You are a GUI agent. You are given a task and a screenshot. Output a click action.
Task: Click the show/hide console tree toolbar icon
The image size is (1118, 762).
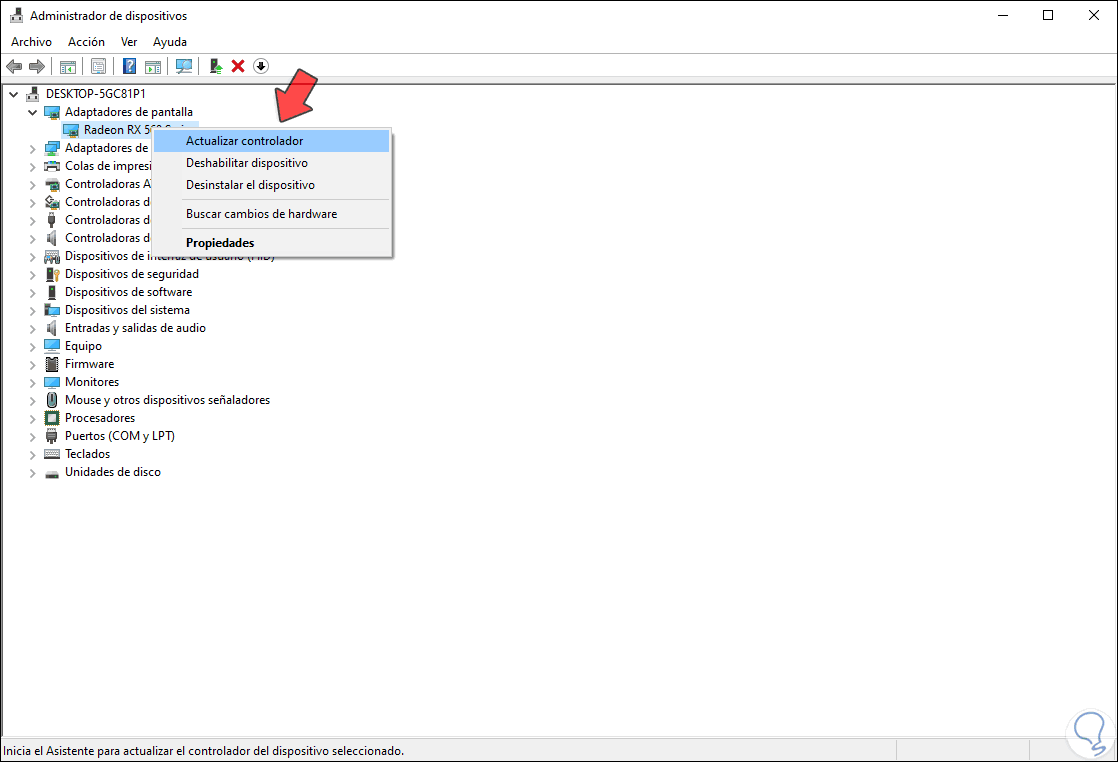(68, 66)
